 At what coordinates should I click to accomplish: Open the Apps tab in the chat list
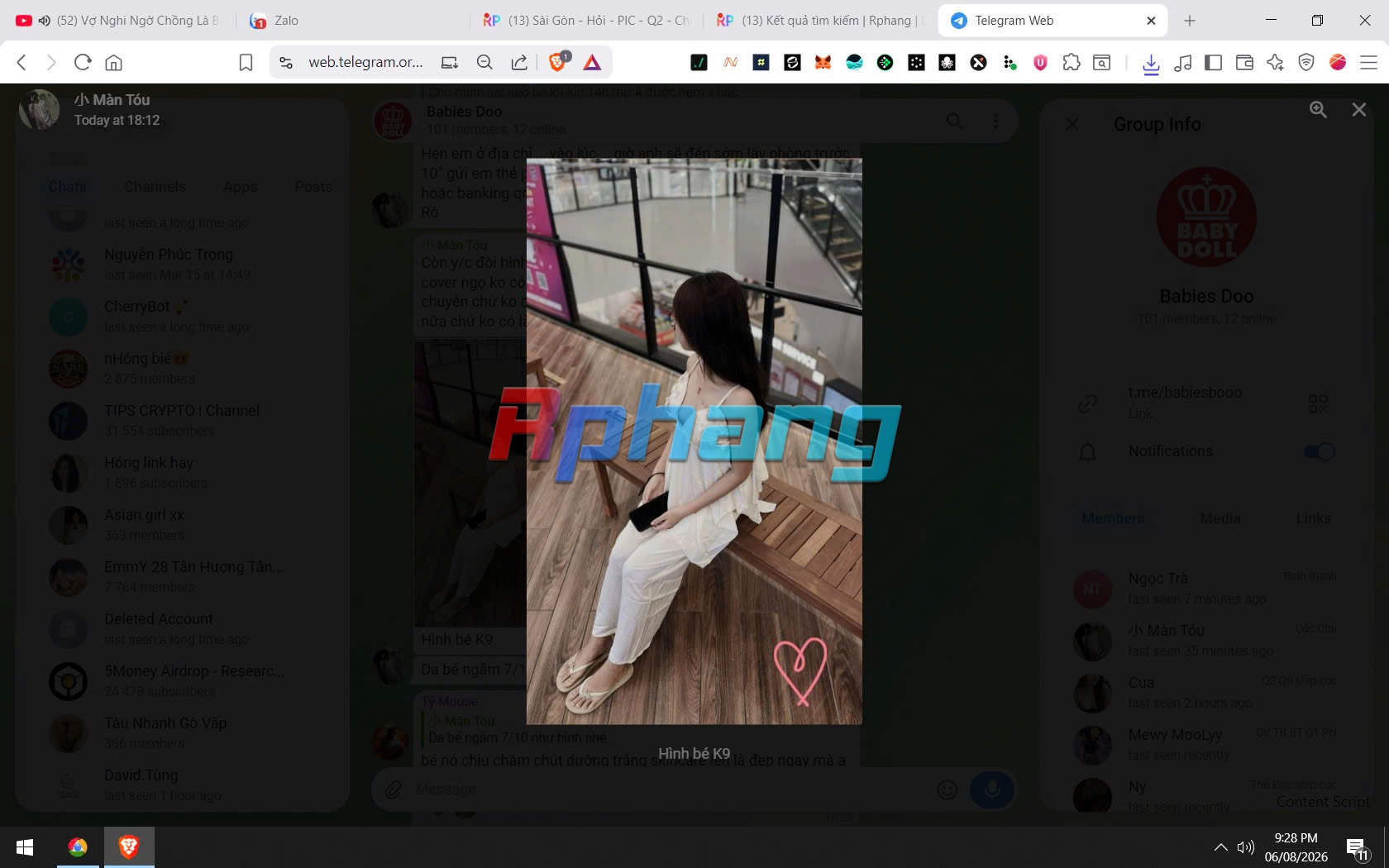pyautogui.click(x=240, y=187)
